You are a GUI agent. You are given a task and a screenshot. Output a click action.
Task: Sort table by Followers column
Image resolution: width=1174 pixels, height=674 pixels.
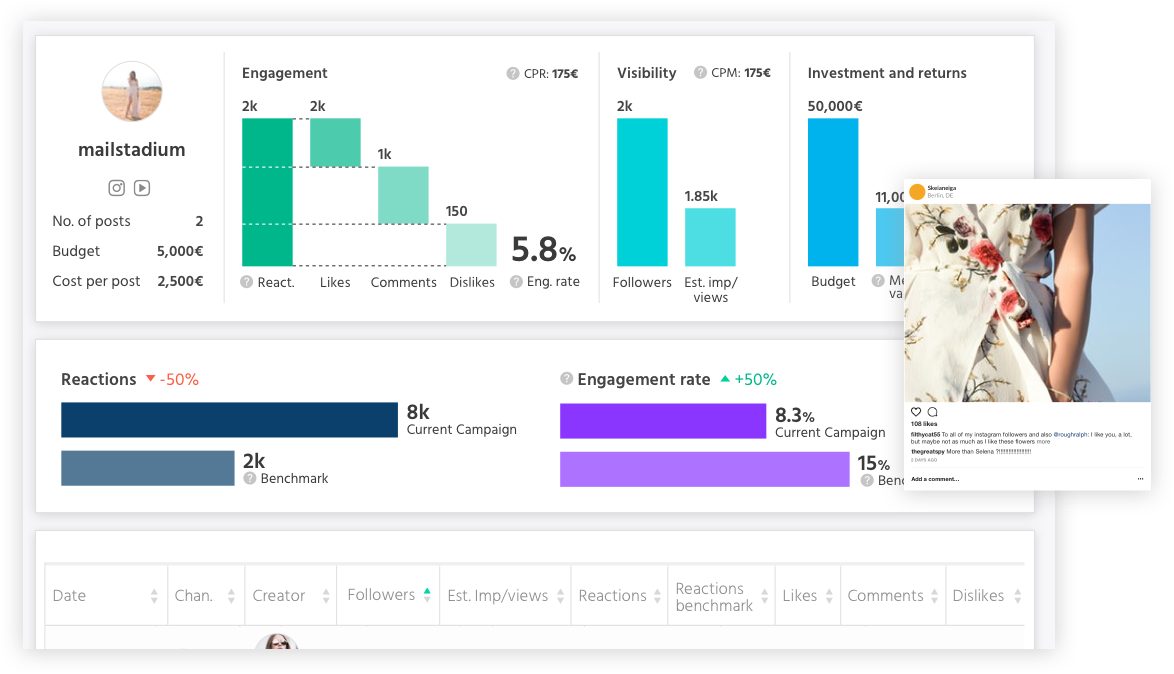[427, 595]
